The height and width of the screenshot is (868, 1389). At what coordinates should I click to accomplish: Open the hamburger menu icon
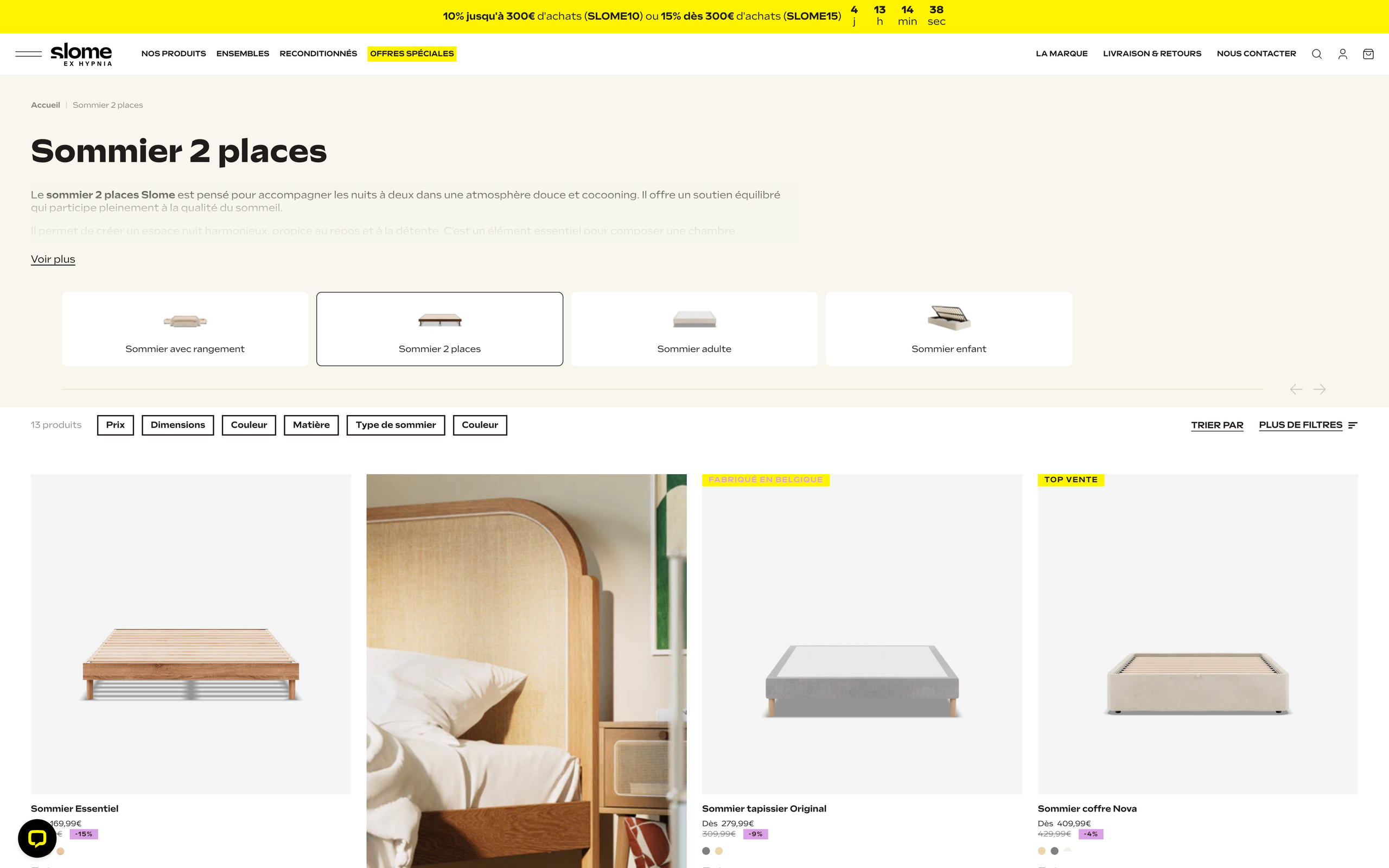(x=28, y=54)
